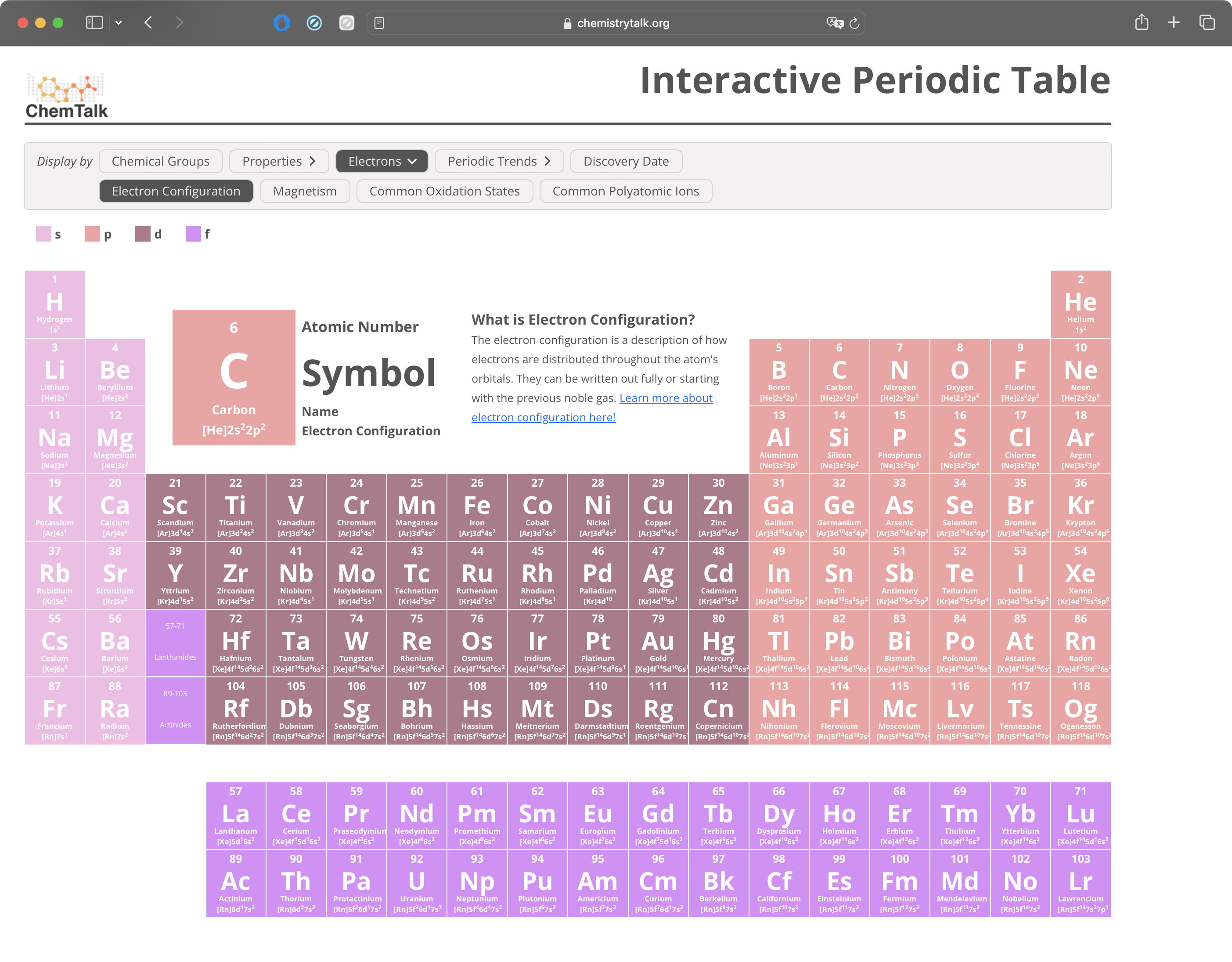Select the Plutonium element tile
This screenshot has height=962, width=1232.
point(537,883)
